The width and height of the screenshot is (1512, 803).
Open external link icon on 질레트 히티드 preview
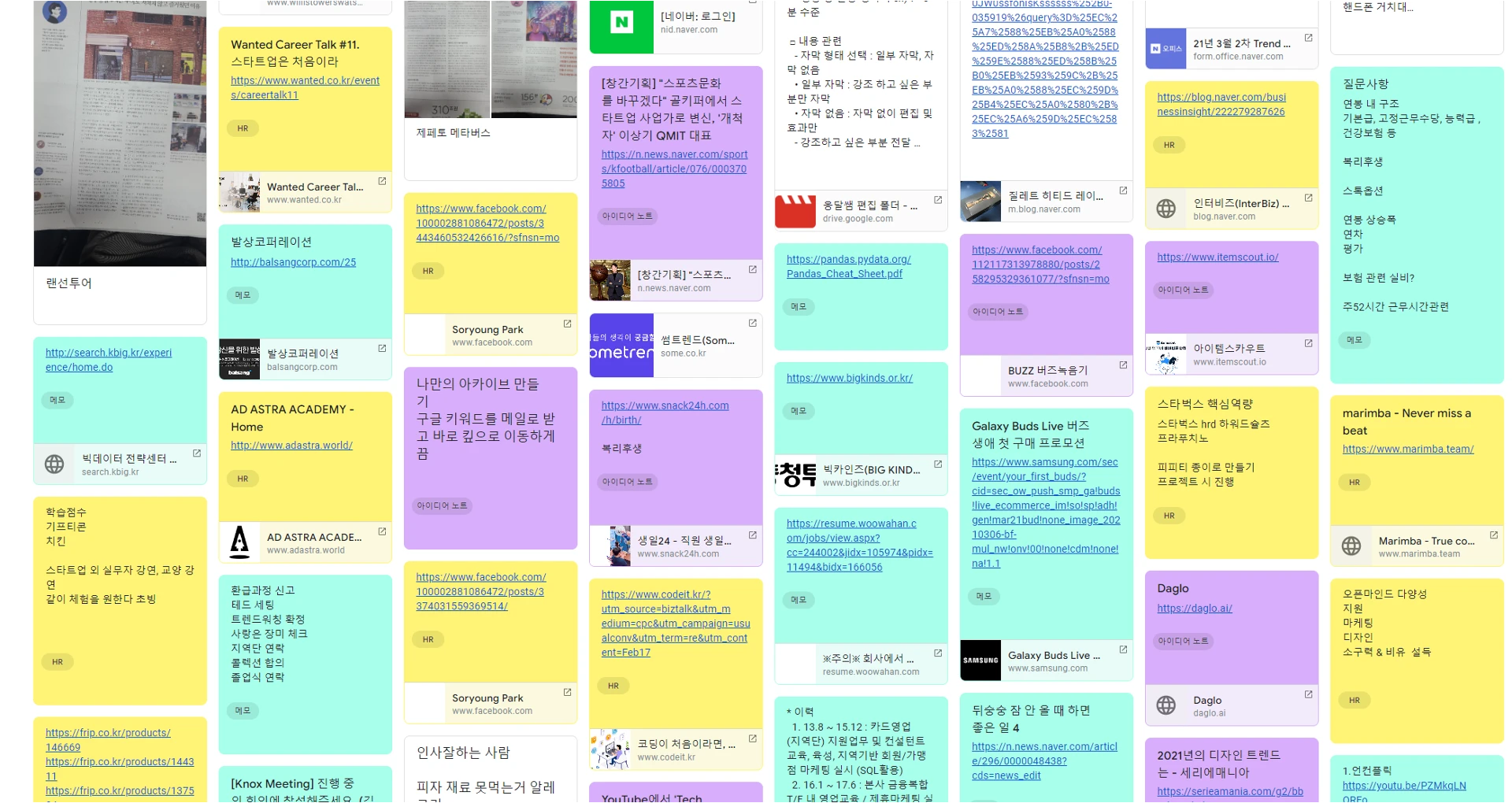point(1123,191)
